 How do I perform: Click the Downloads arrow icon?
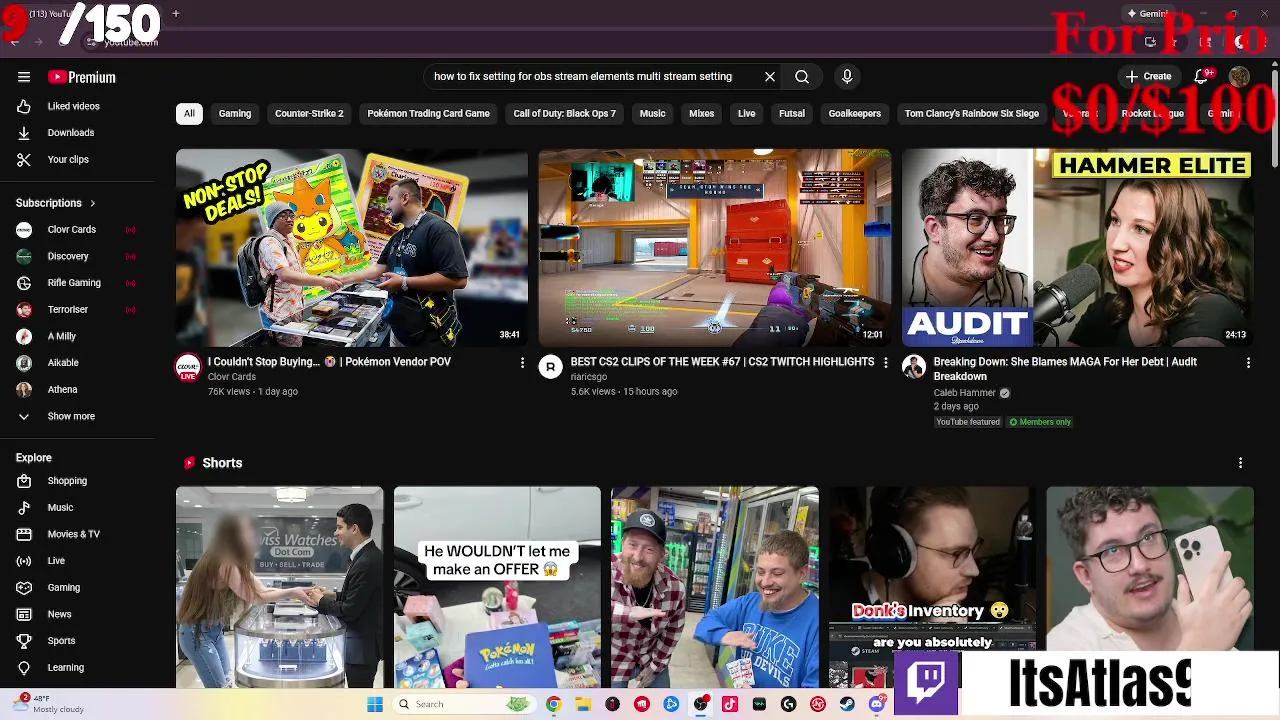click(x=24, y=132)
